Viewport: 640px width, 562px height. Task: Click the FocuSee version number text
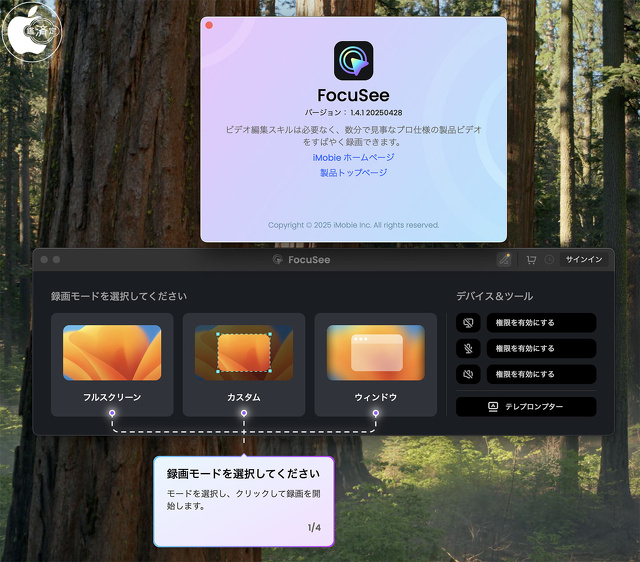point(353,113)
